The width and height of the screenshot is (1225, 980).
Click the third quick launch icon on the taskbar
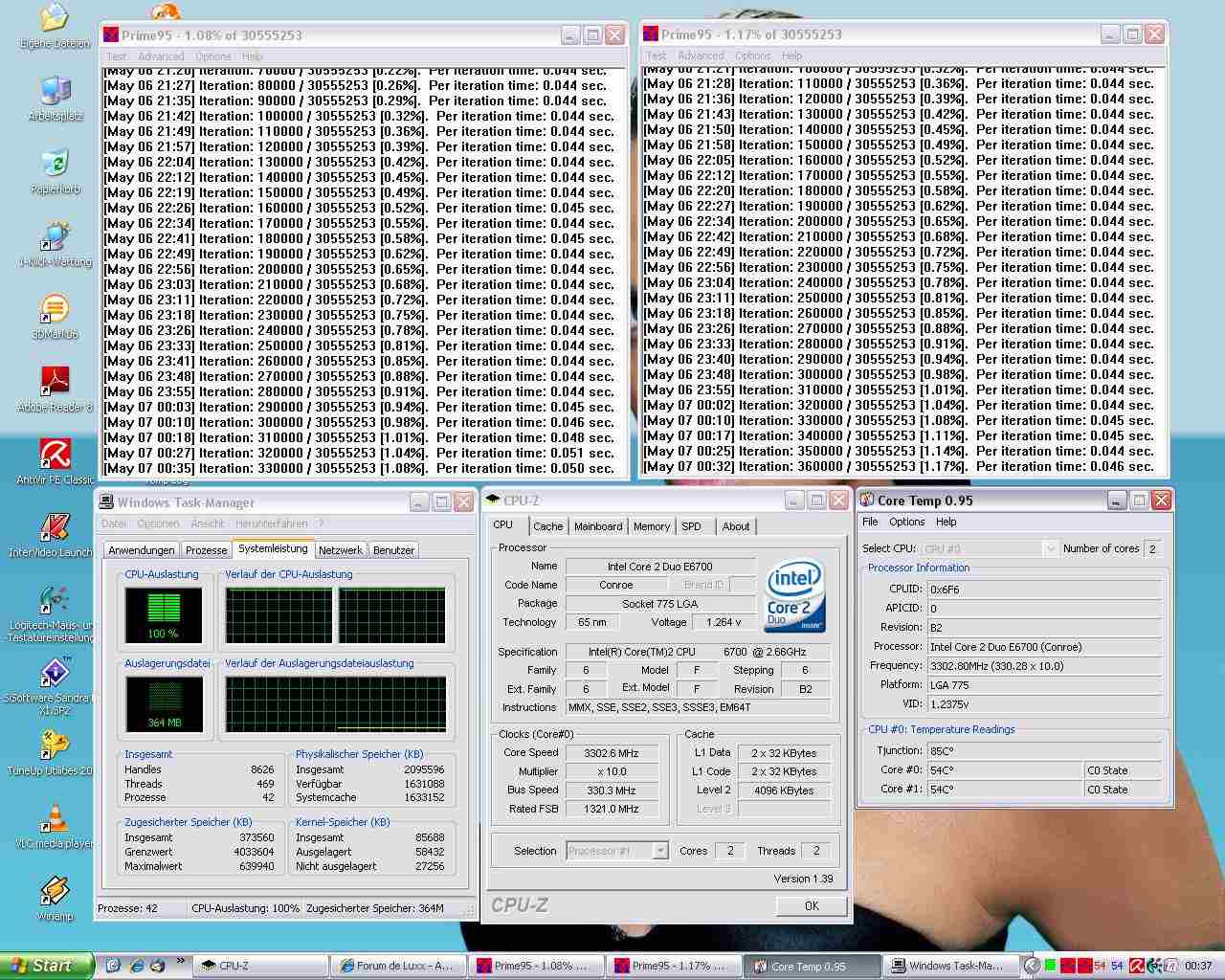coord(158,966)
